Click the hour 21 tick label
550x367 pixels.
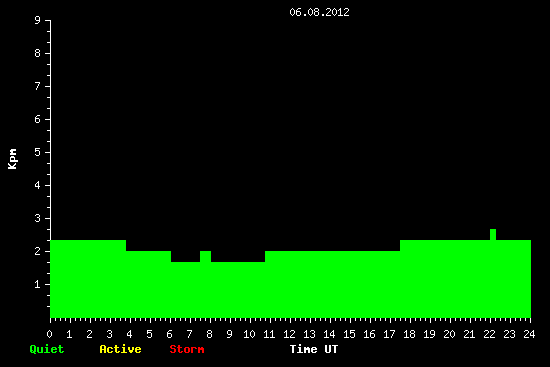[469, 334]
